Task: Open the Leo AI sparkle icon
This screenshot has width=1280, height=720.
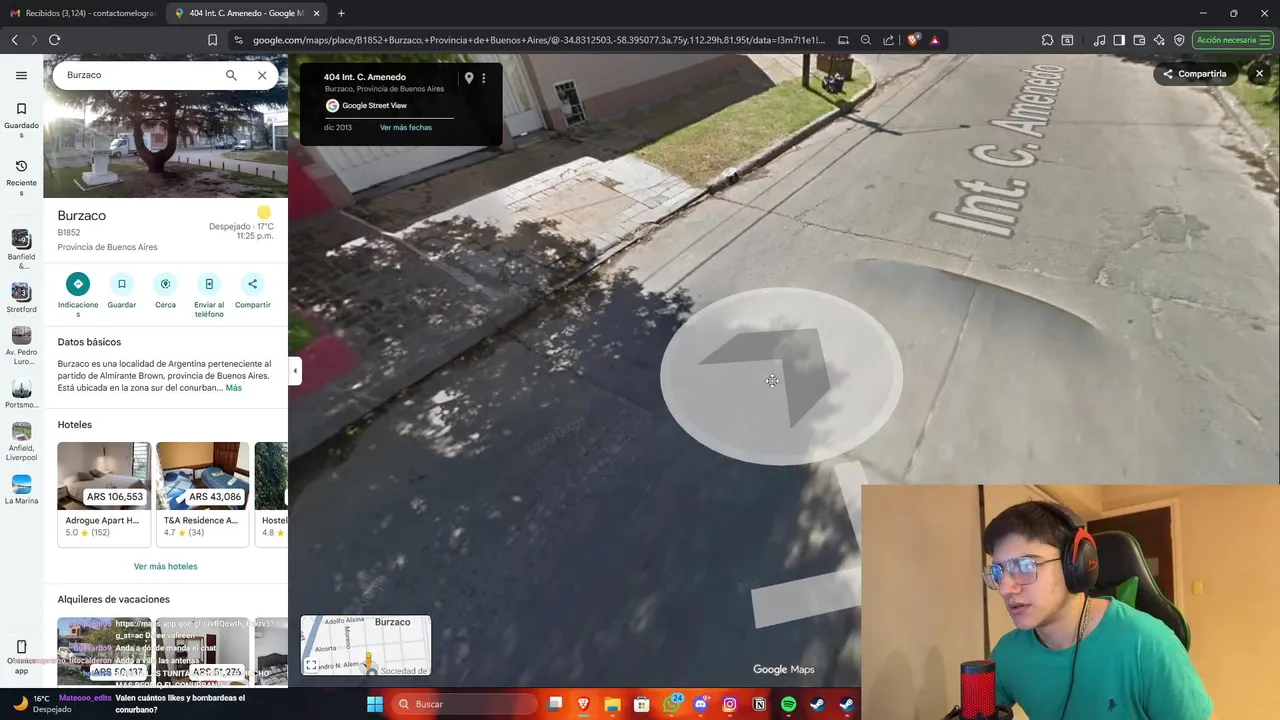Action: click(1159, 40)
